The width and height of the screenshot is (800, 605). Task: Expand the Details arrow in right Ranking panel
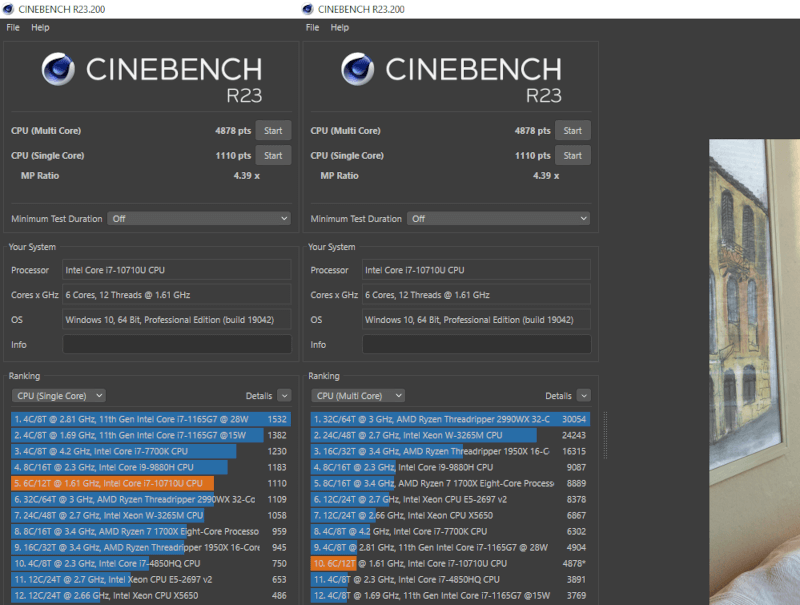(584, 396)
